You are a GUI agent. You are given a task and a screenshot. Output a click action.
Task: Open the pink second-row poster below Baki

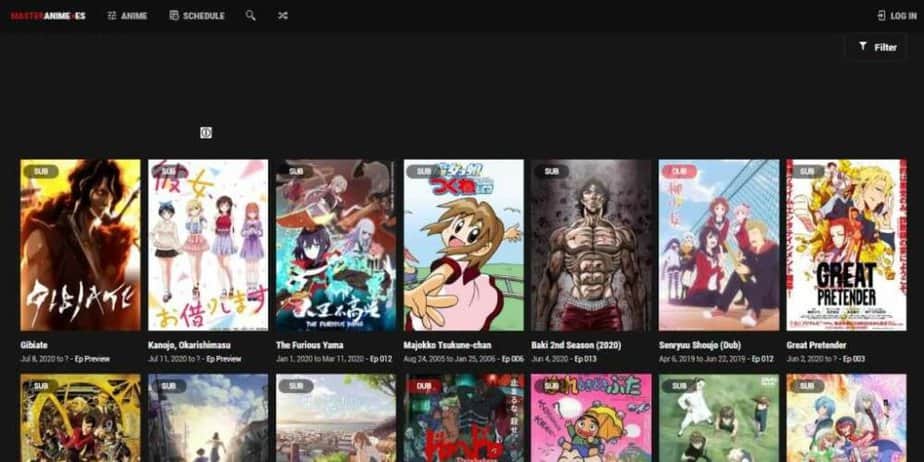(591, 418)
